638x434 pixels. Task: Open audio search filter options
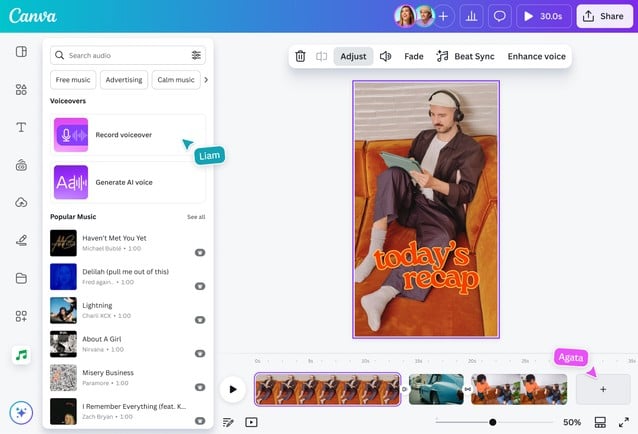(x=196, y=55)
